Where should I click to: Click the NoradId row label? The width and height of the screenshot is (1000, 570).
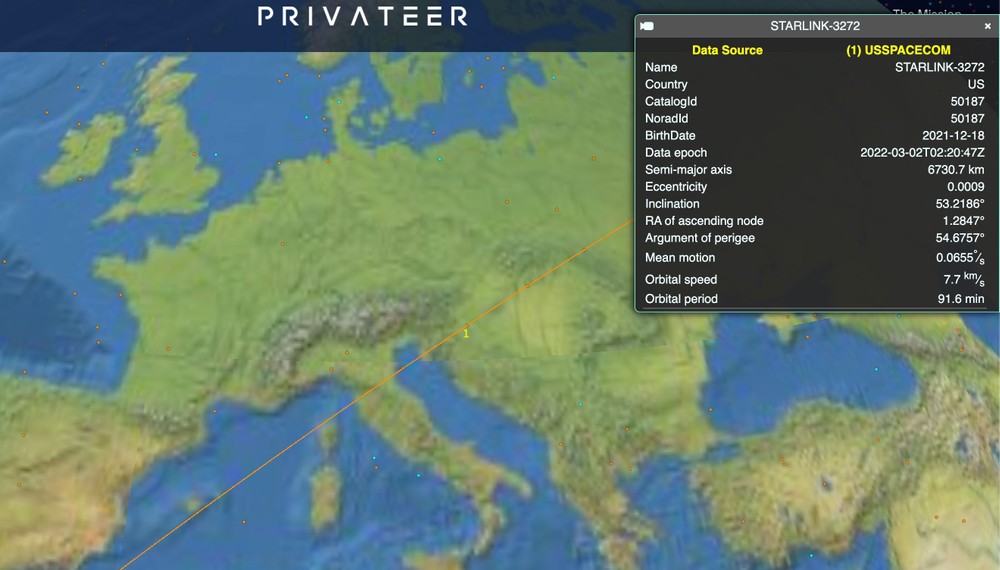click(666, 118)
